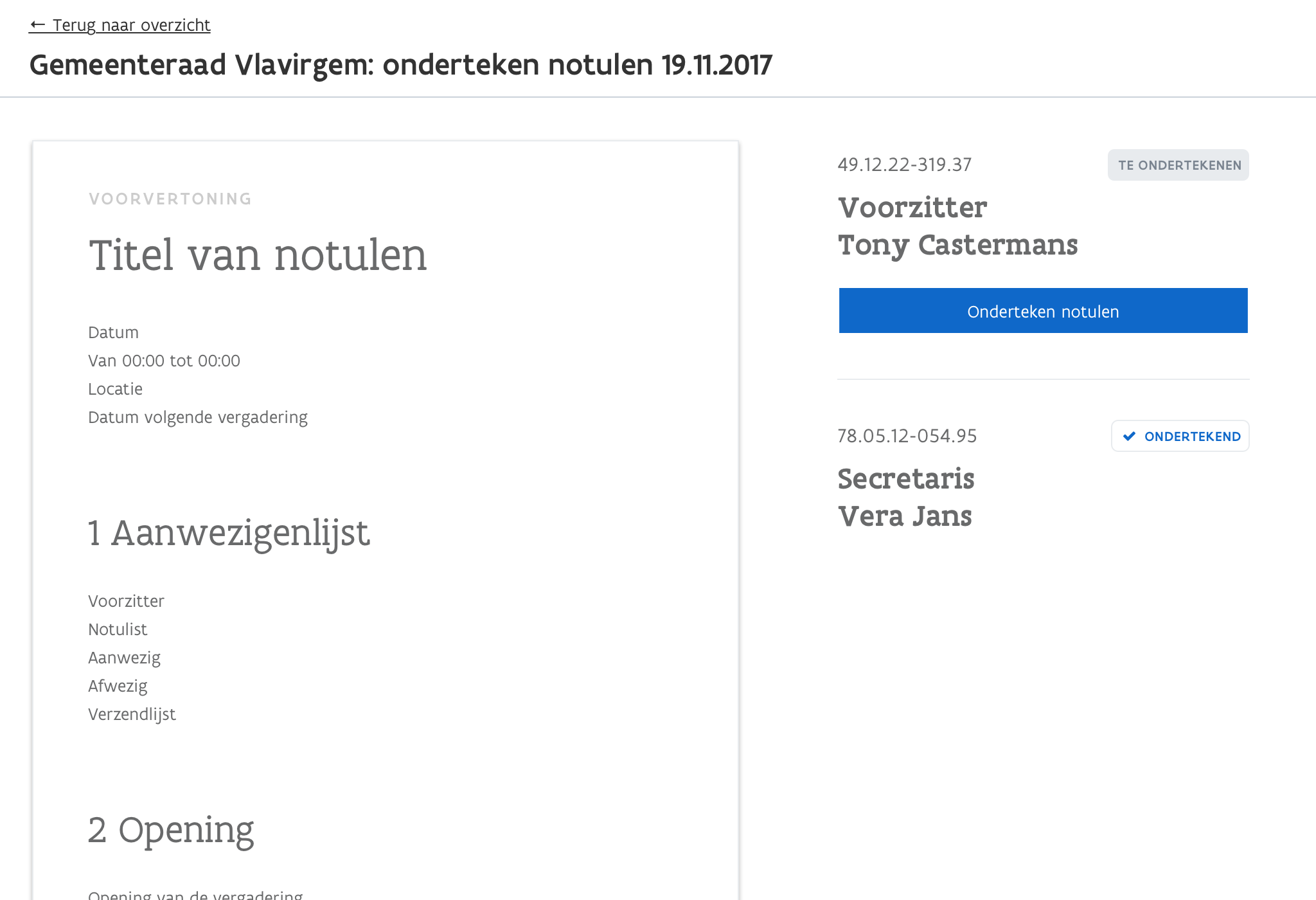
Task: Select 'Verzendlijst' in the preview document
Action: [x=132, y=714]
